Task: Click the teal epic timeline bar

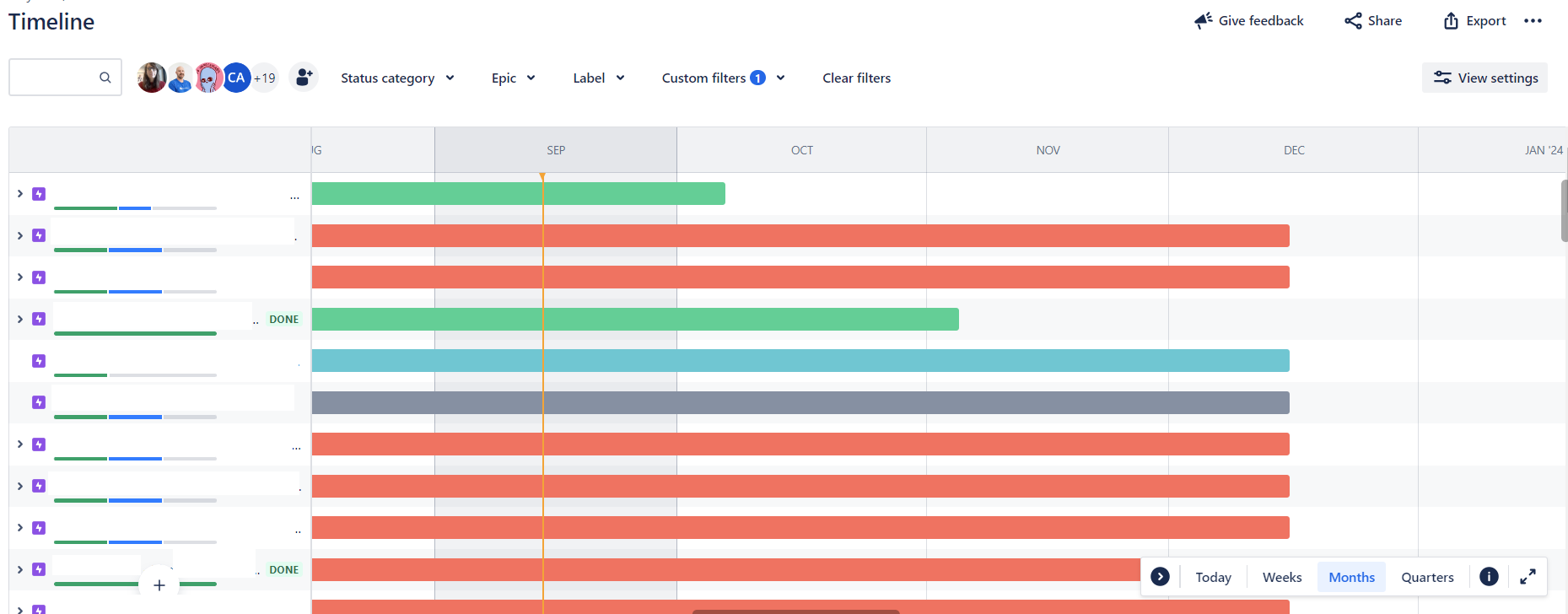Action: [800, 361]
